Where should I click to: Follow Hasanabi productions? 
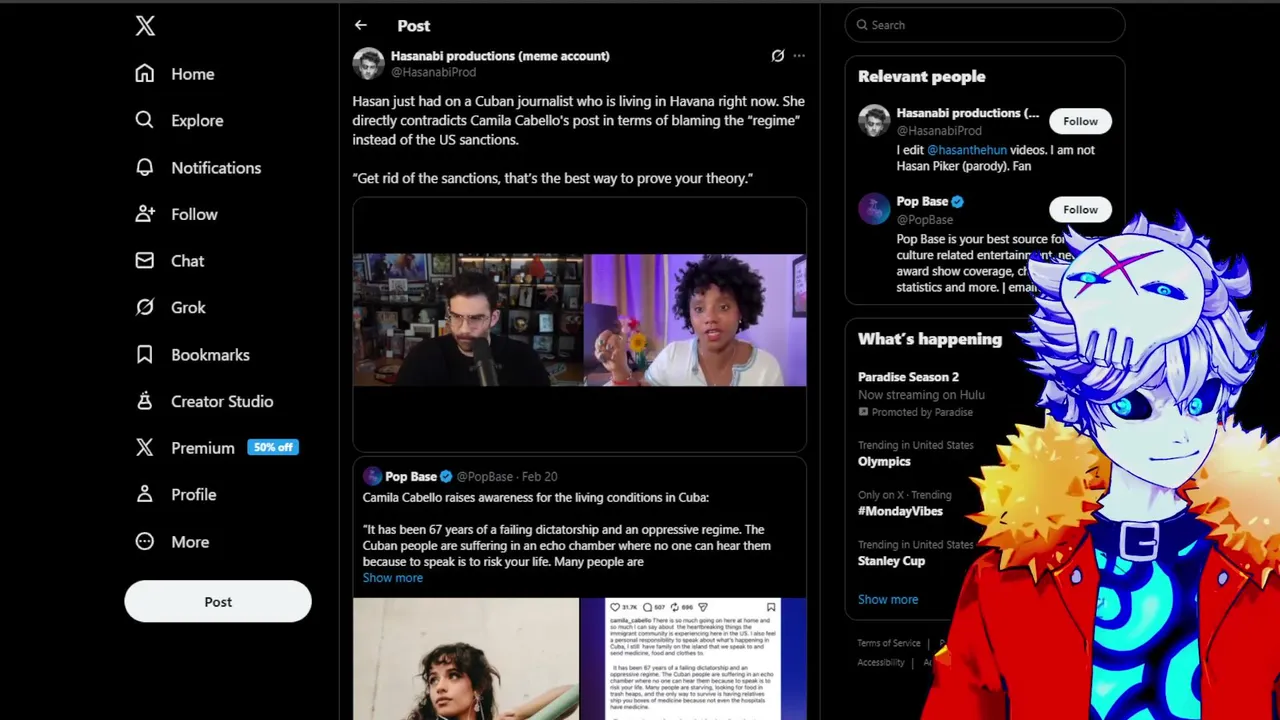(1080, 121)
